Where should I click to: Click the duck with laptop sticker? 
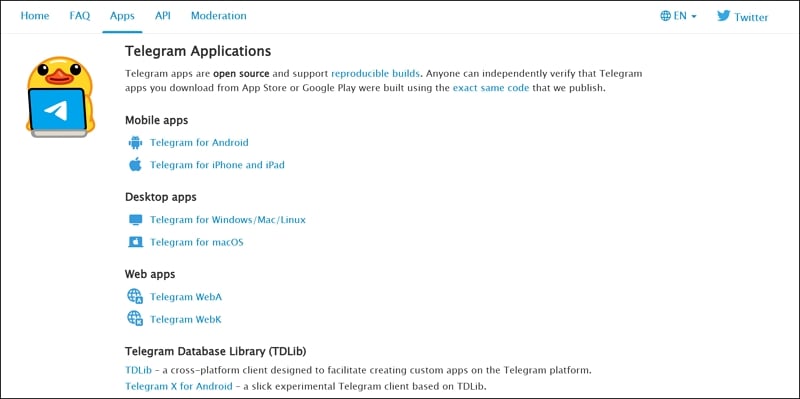pos(60,97)
